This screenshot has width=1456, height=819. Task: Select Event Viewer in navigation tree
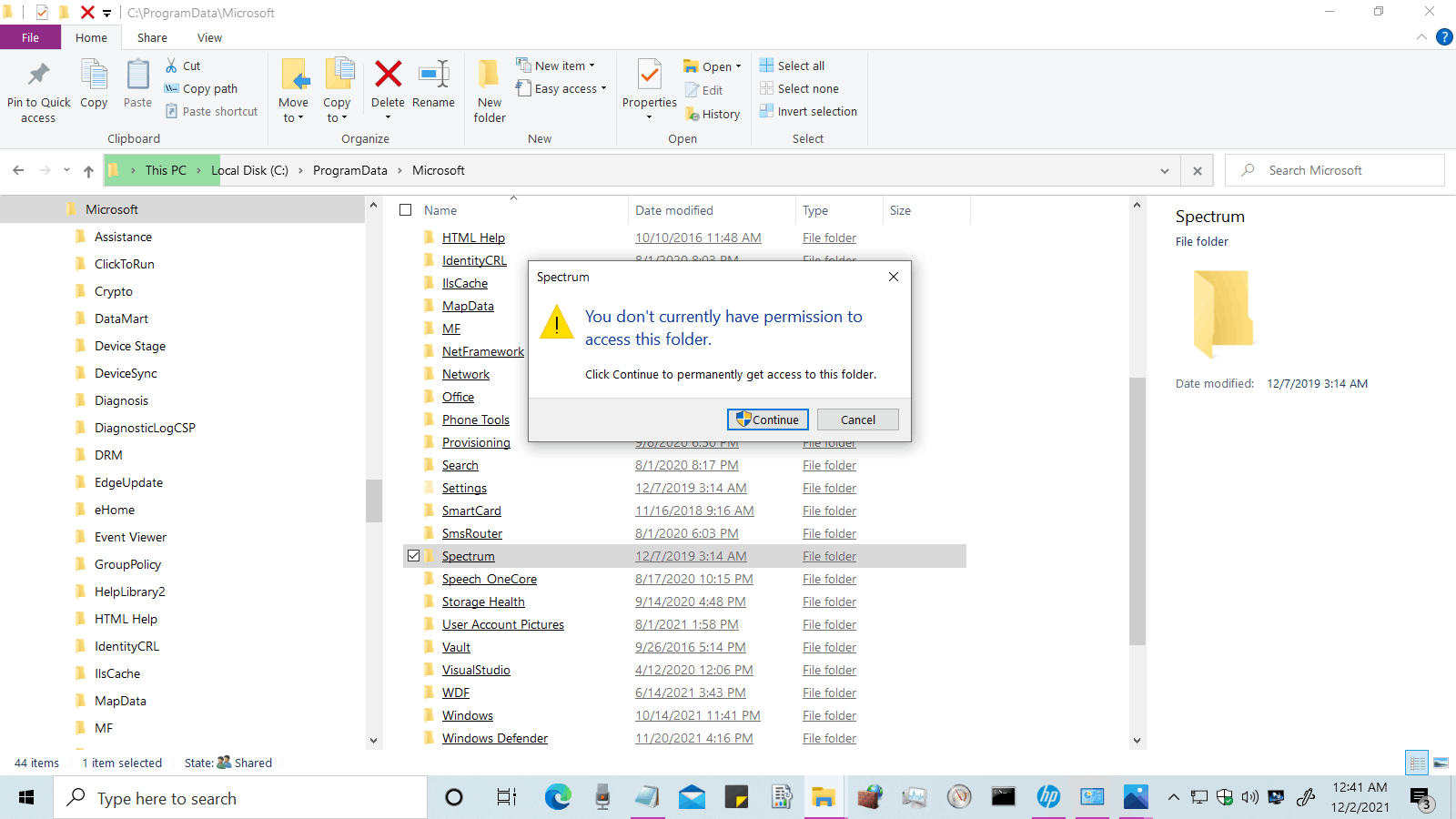click(130, 537)
